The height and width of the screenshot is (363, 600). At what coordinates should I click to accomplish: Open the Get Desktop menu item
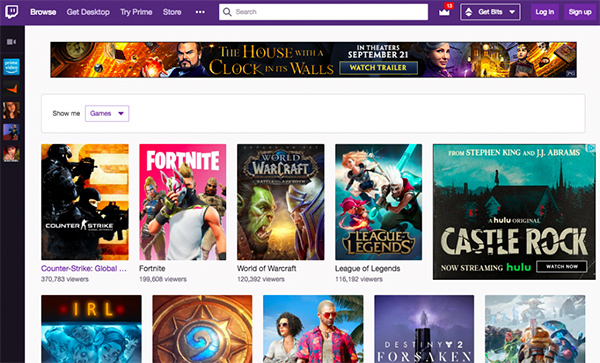tap(88, 12)
